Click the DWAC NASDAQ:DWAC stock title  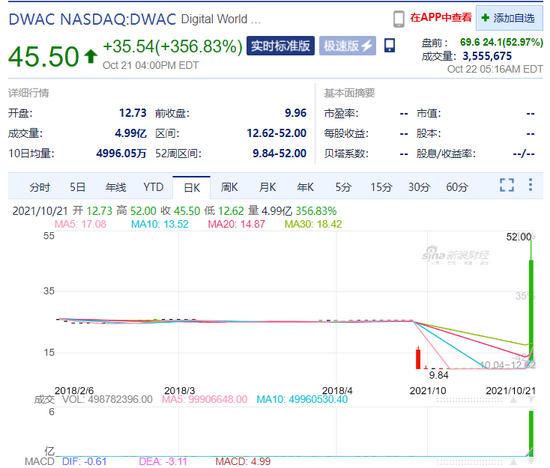coord(92,19)
